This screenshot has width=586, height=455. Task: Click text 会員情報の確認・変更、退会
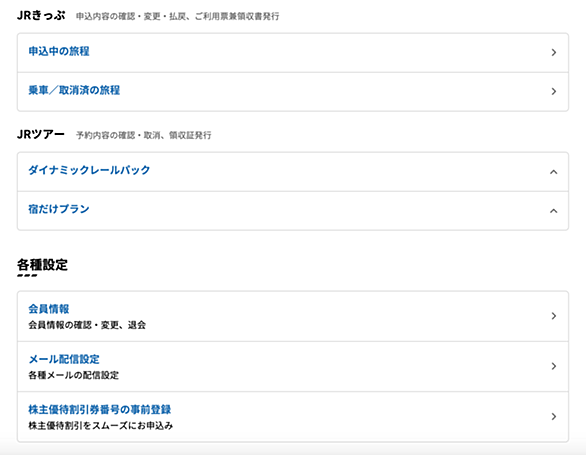click(87, 325)
